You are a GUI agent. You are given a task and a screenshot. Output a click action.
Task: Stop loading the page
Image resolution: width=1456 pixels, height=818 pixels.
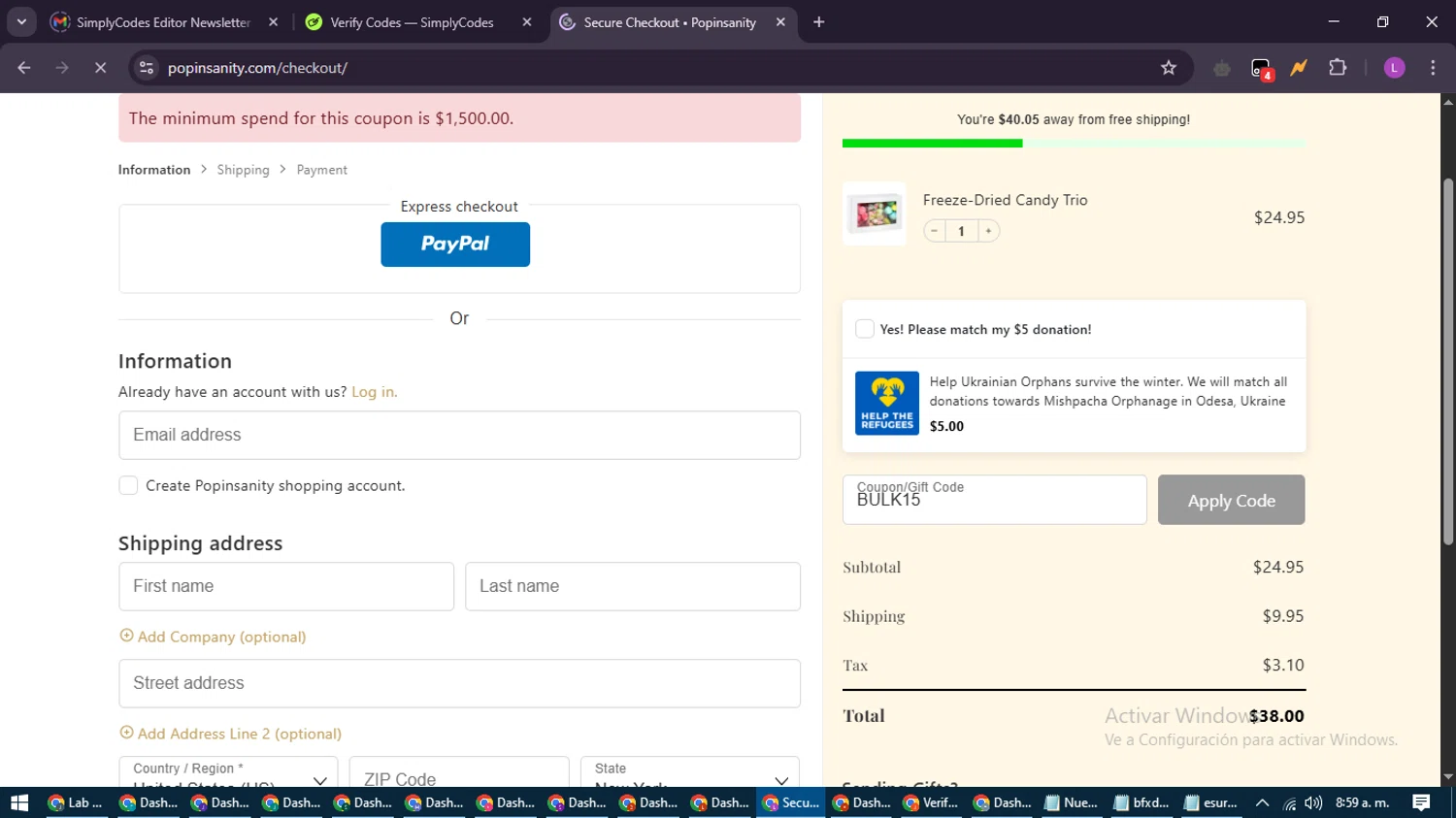coord(100,68)
